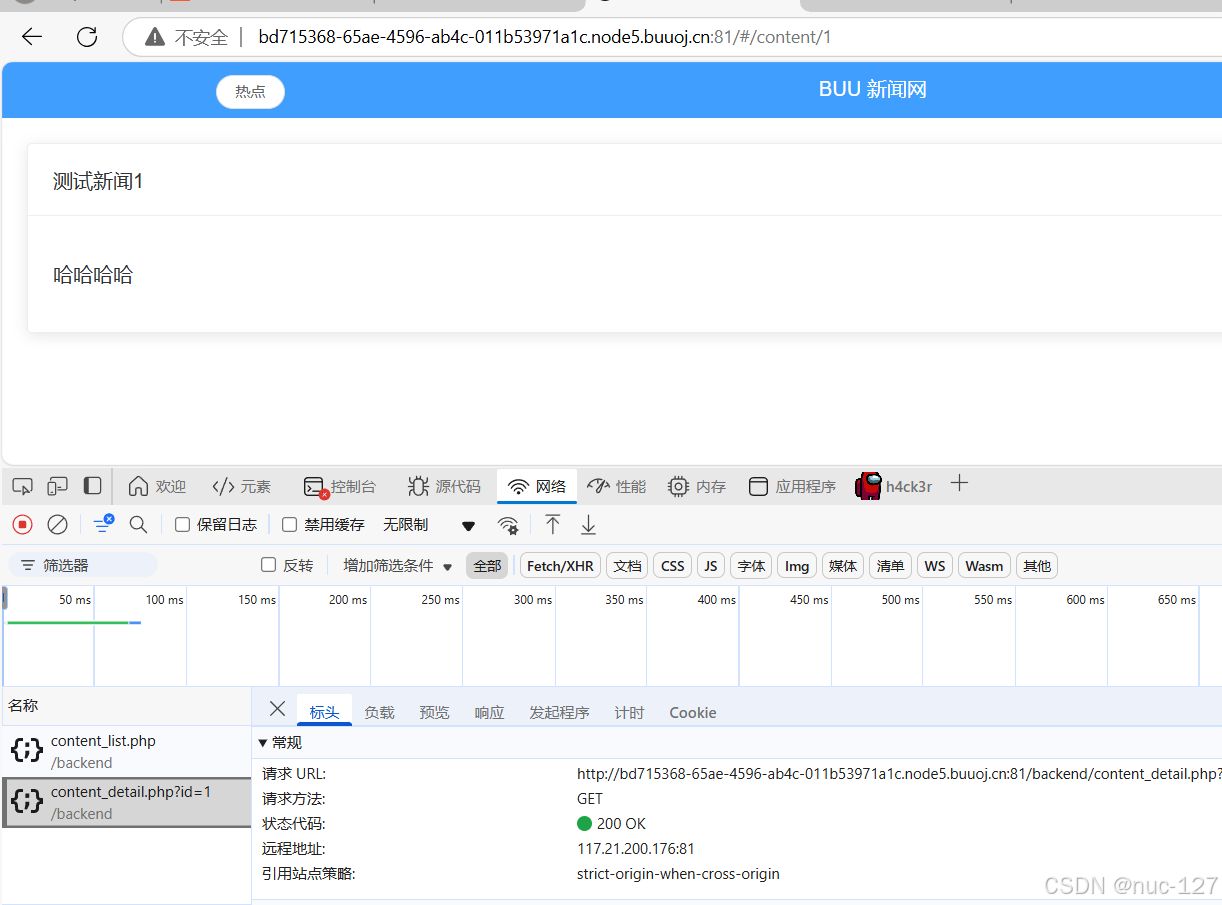1222x905 pixels.
Task: Check the 反转 filter checkbox
Action: click(268, 564)
